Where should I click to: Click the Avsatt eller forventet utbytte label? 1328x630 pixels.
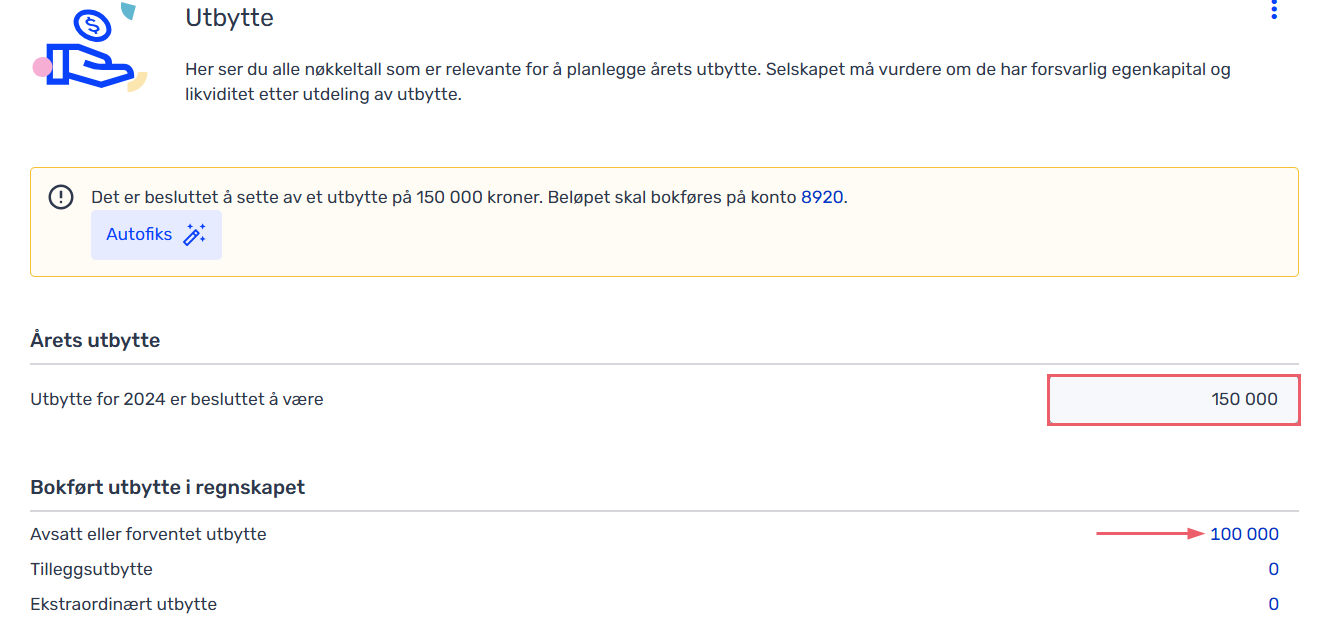pos(148,534)
